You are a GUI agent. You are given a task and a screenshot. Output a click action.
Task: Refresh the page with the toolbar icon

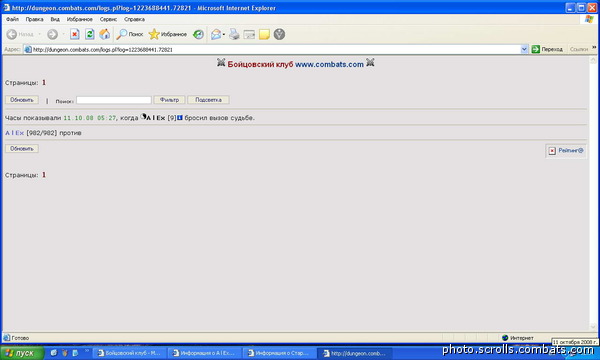(90, 34)
